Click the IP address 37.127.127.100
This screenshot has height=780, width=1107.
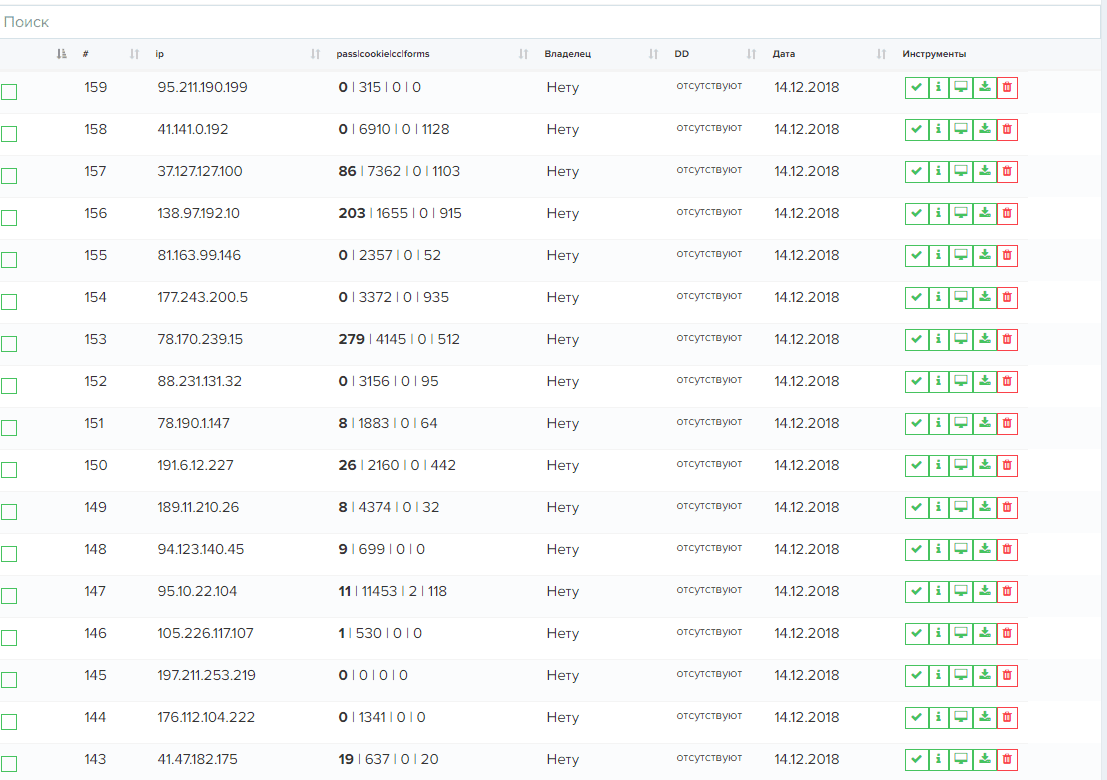pos(200,172)
